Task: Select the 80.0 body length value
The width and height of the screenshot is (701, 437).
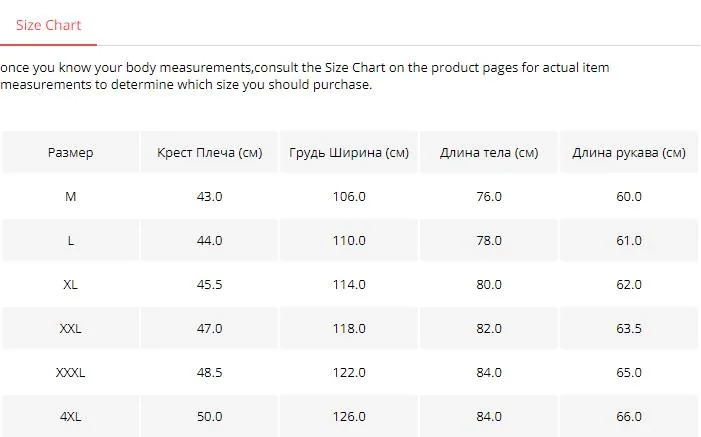Action: click(489, 284)
